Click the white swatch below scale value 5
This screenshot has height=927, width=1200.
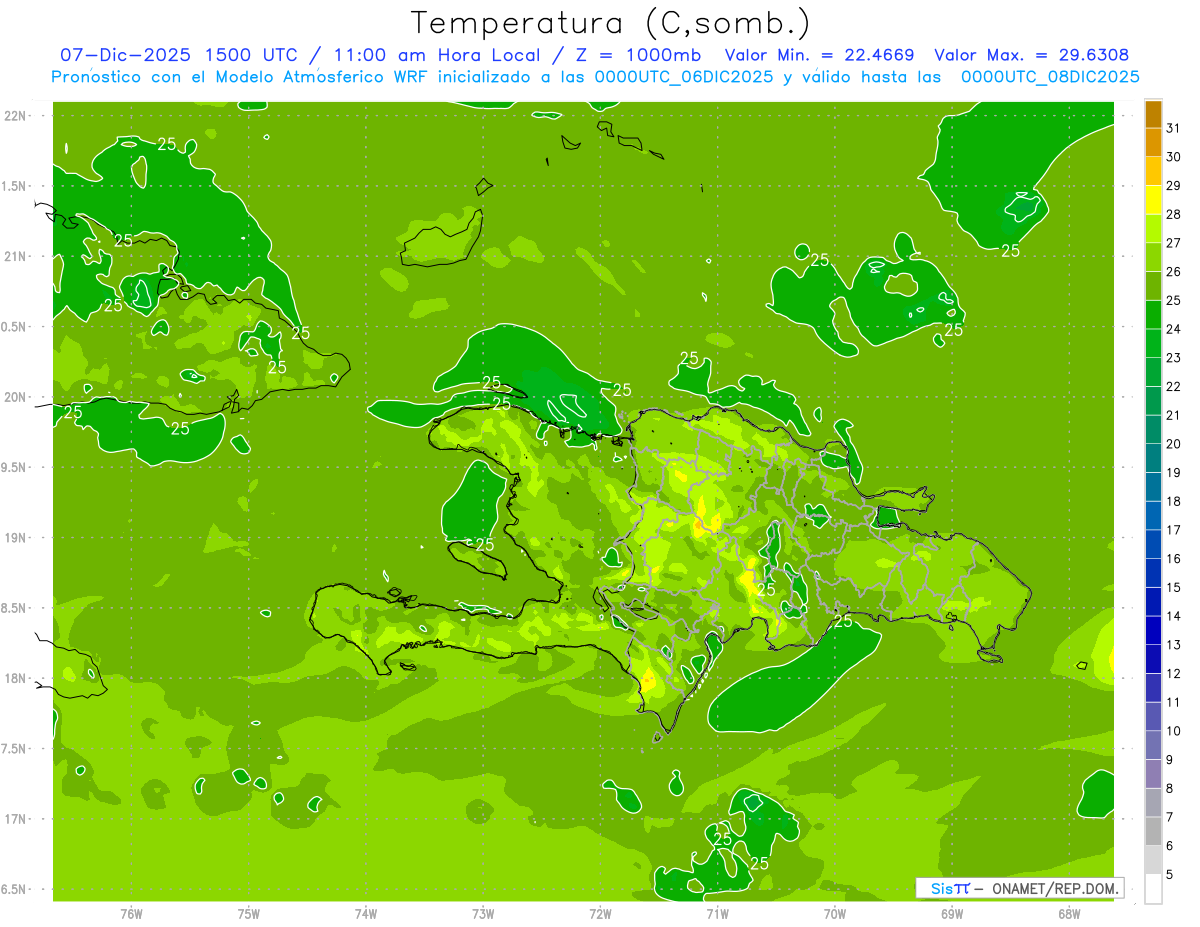tap(1154, 889)
